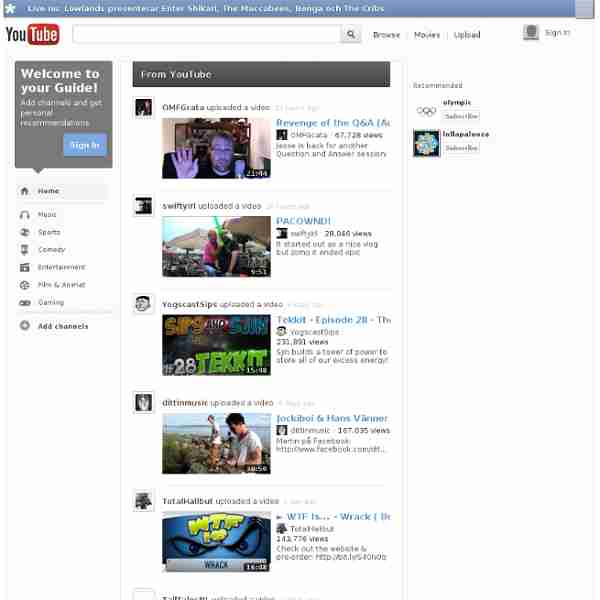Open the Sports guide category

[48, 232]
